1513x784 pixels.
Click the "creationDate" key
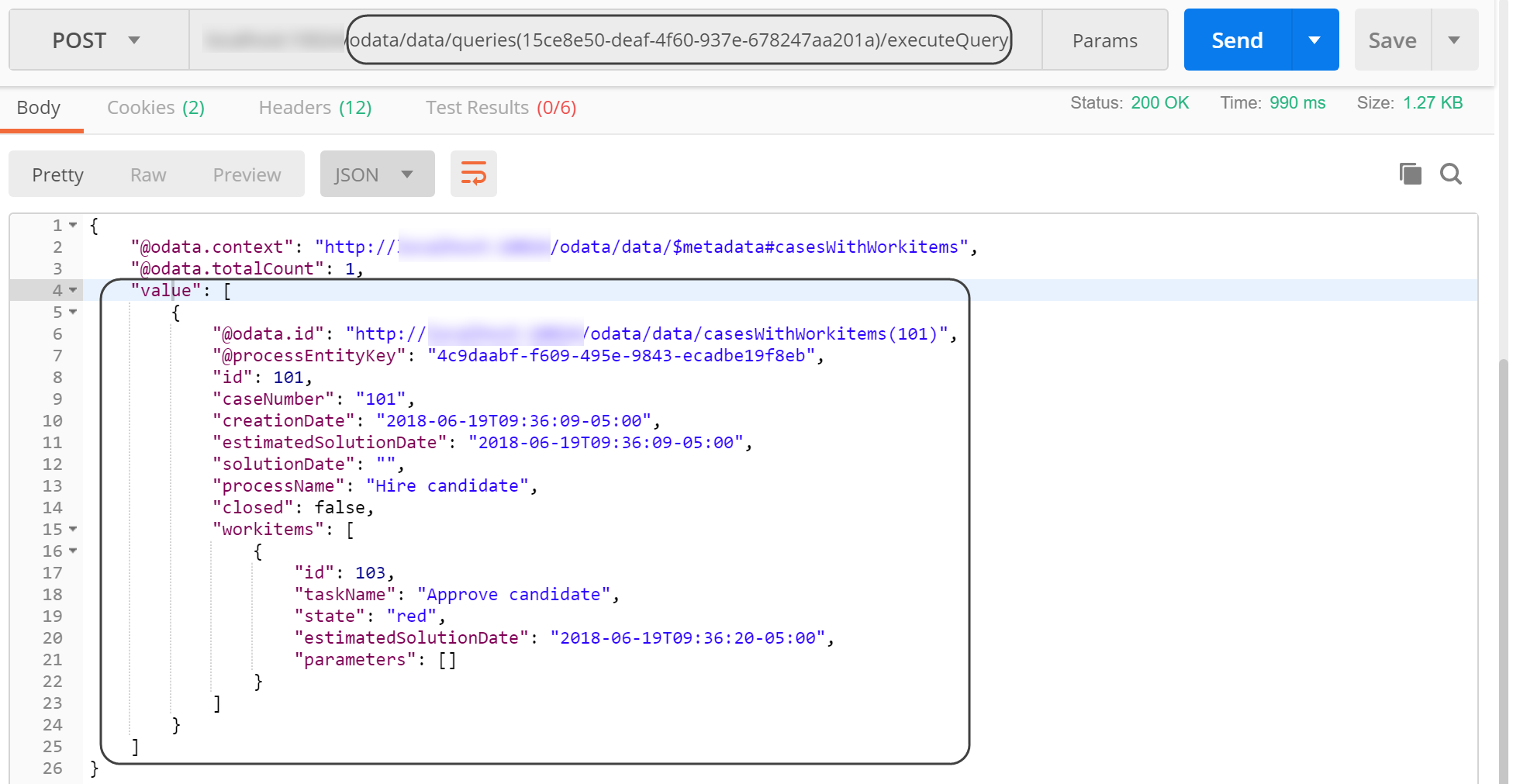point(283,420)
